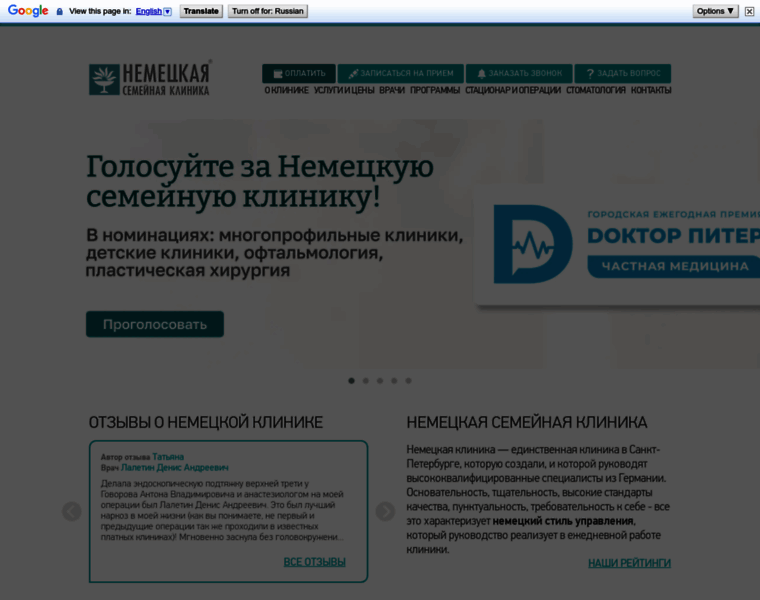Select the third carousel dot
The height and width of the screenshot is (600, 760).
tap(380, 381)
